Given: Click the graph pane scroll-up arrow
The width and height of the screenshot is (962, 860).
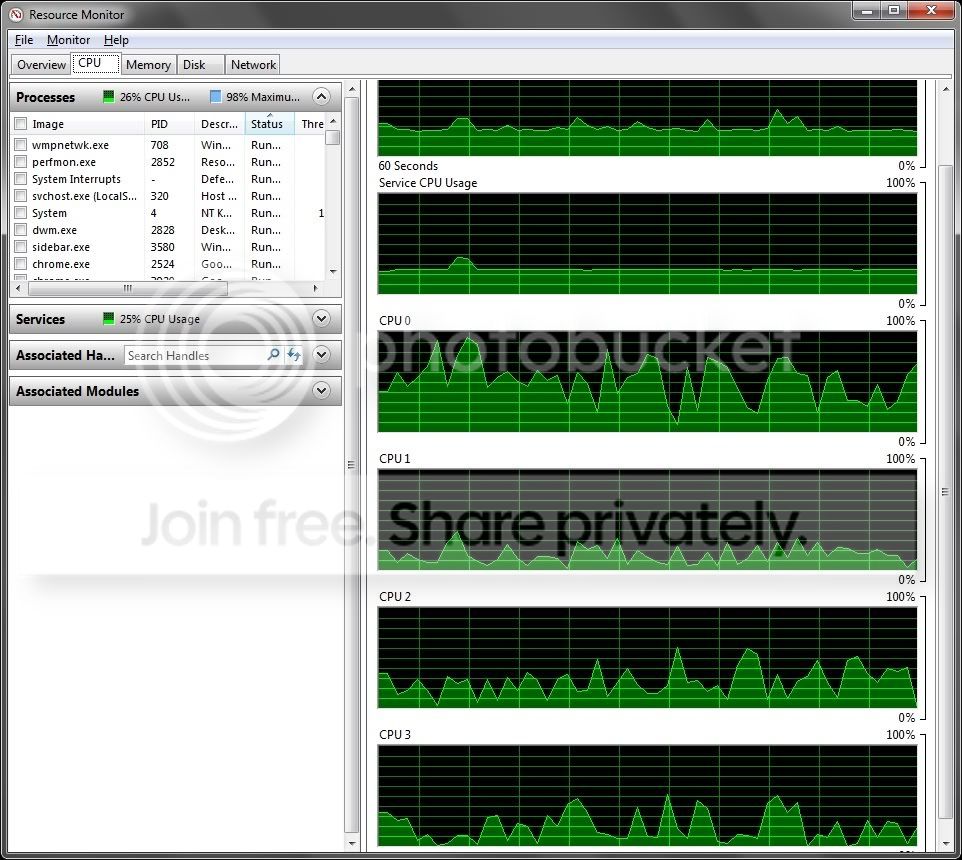Looking at the screenshot, I should tap(945, 90).
